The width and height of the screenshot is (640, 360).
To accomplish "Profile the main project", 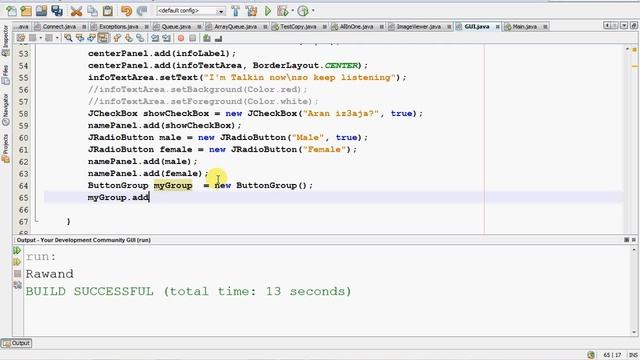I will (x=303, y=11).
